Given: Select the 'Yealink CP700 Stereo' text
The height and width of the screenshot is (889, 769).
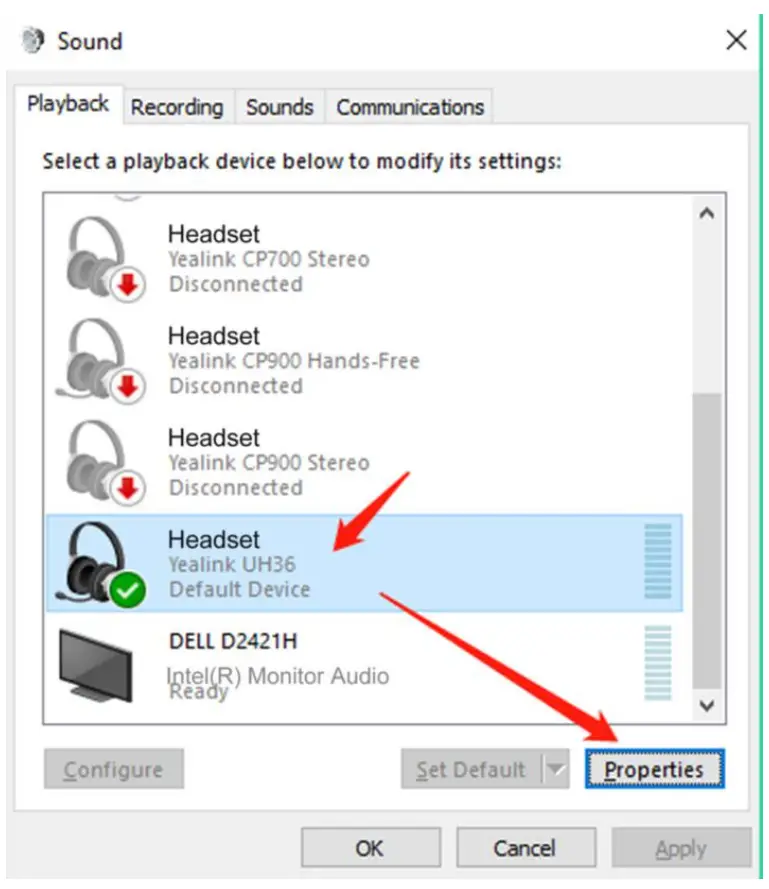Looking at the screenshot, I should click(269, 259).
